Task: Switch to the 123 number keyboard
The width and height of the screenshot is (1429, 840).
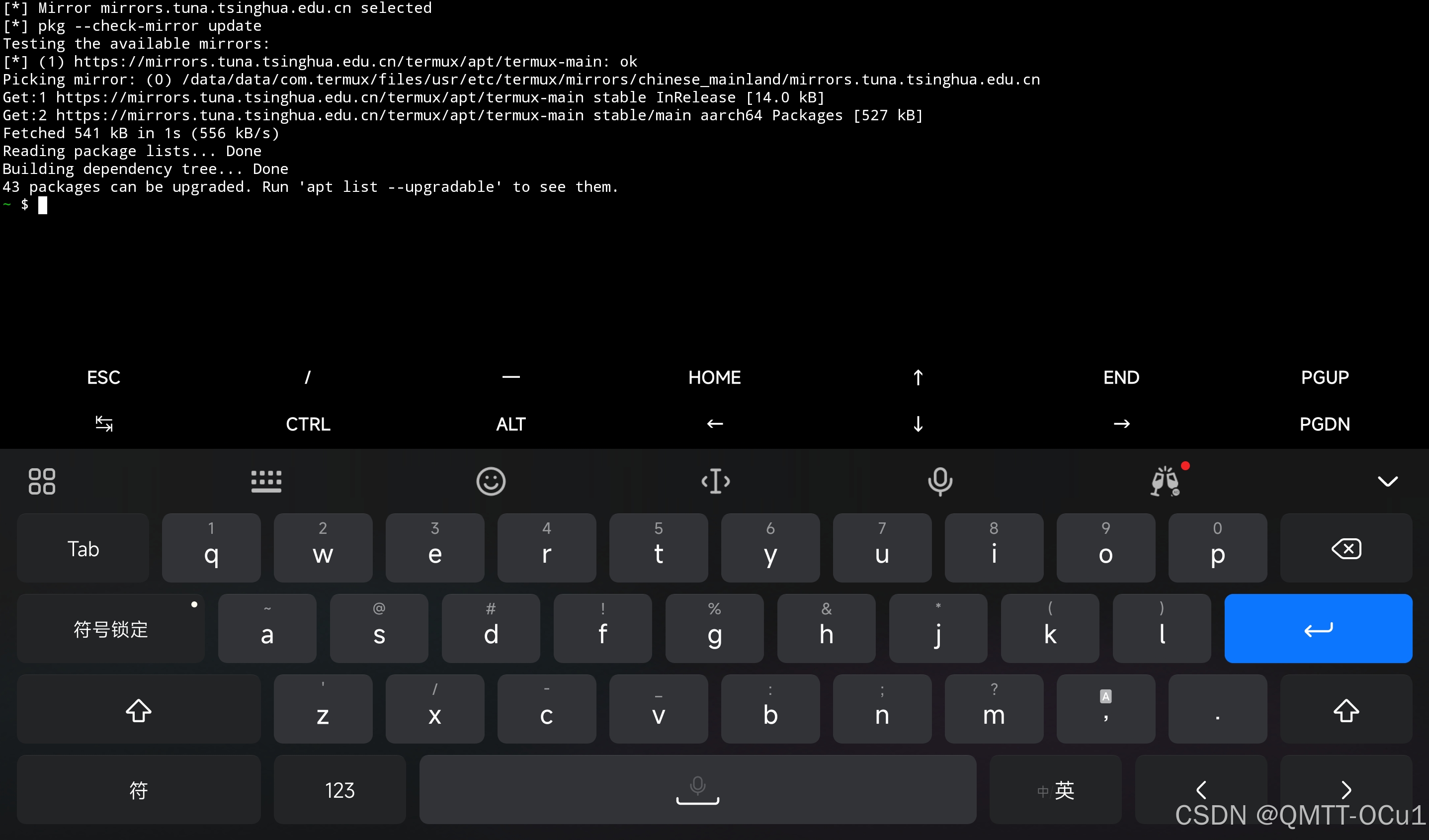Action: 339,789
